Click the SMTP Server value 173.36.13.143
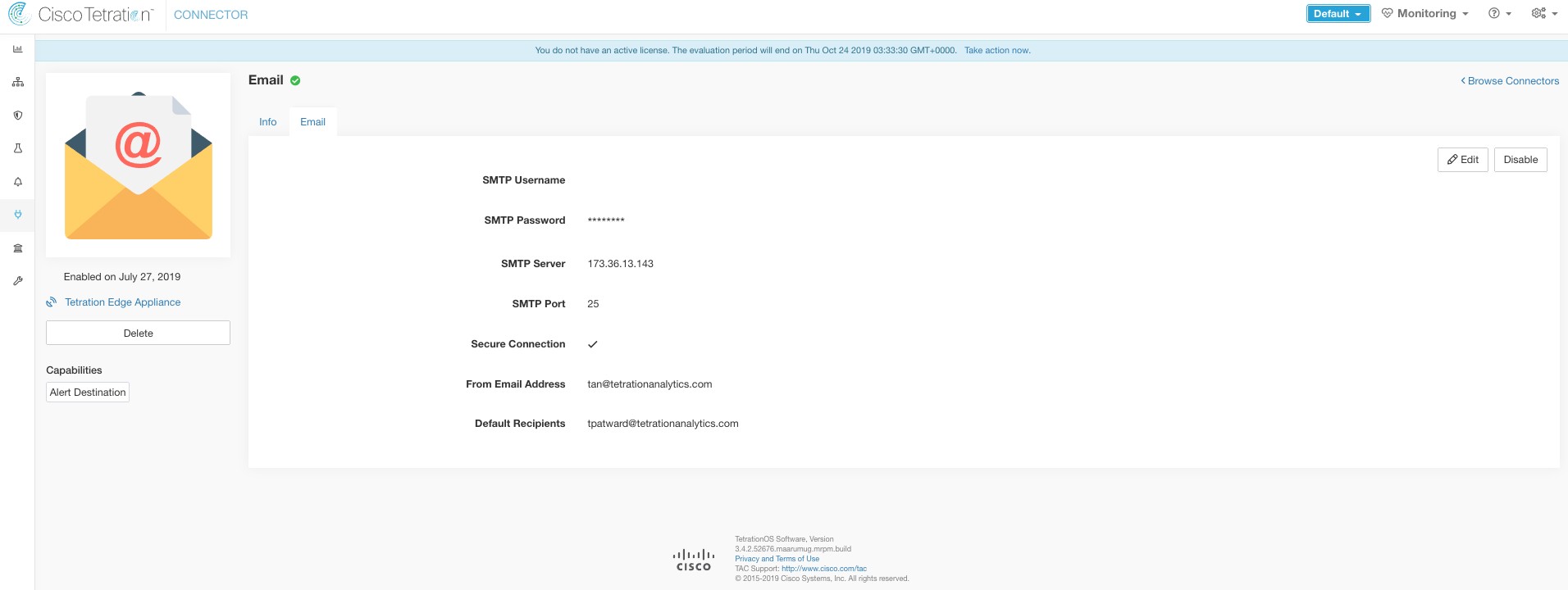Viewport: 1568px width, 590px height. point(620,264)
